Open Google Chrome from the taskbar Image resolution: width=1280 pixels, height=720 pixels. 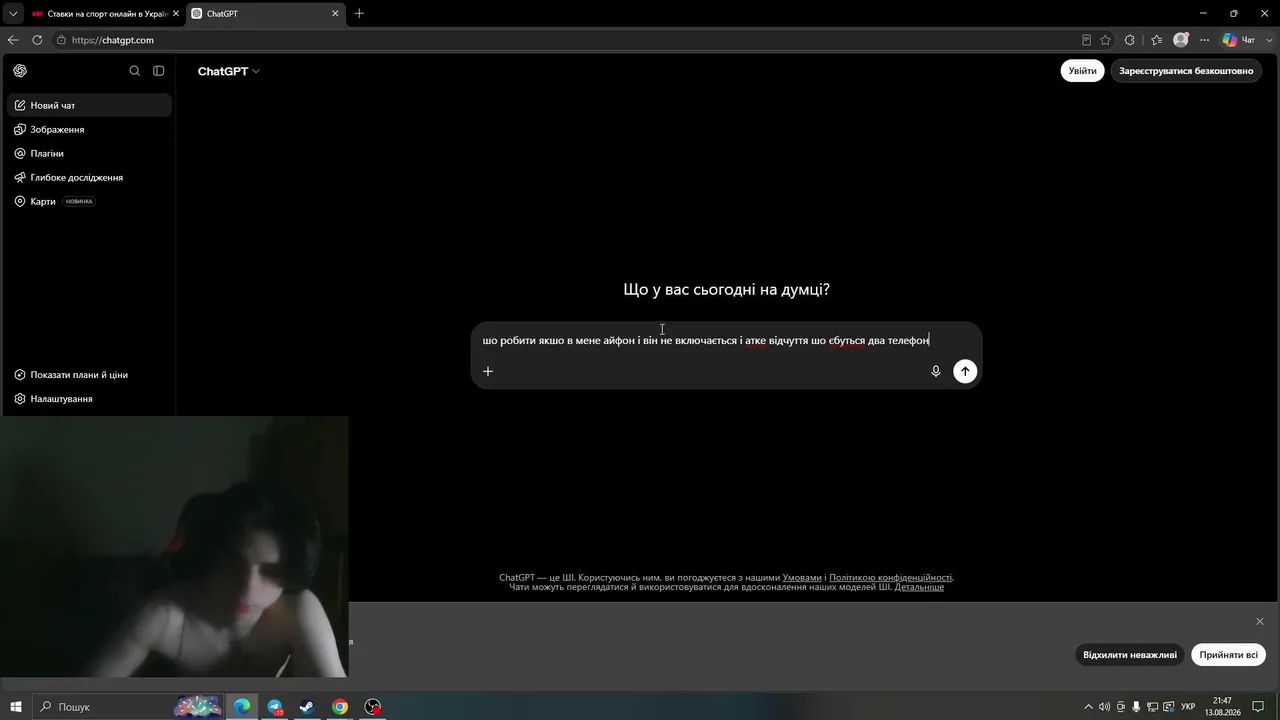340,707
